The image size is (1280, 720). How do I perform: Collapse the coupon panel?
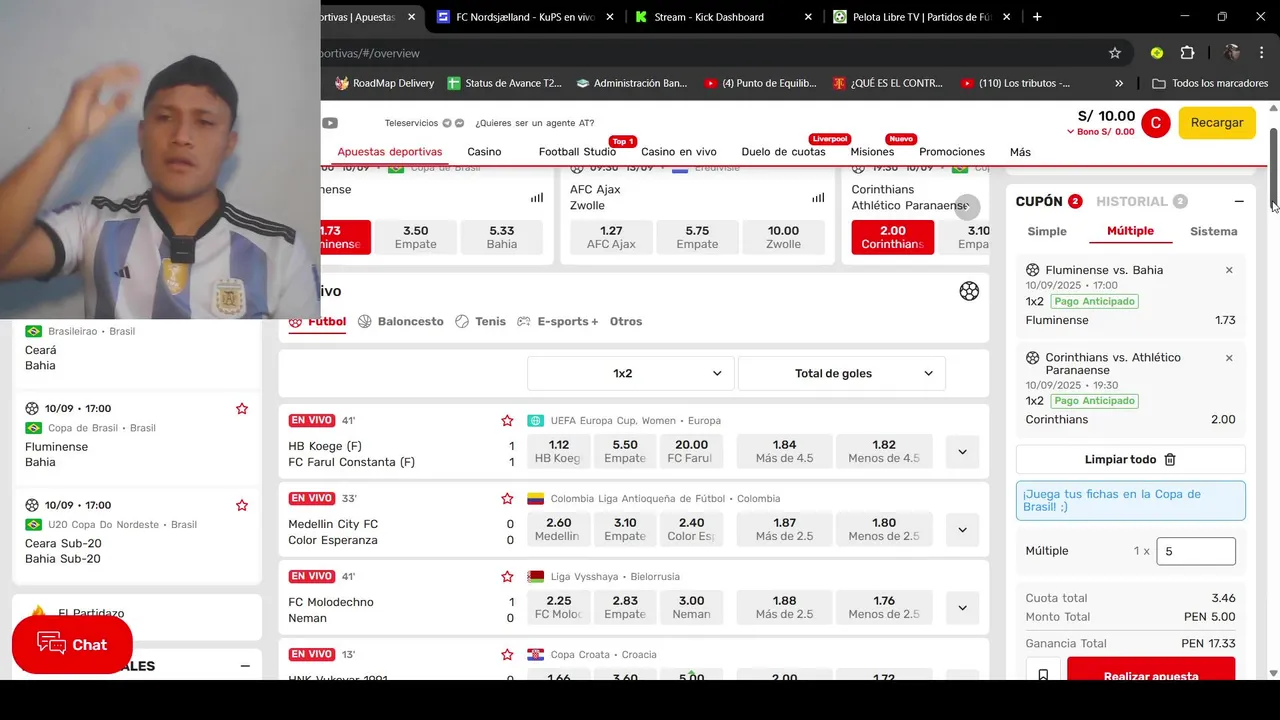(x=1239, y=201)
